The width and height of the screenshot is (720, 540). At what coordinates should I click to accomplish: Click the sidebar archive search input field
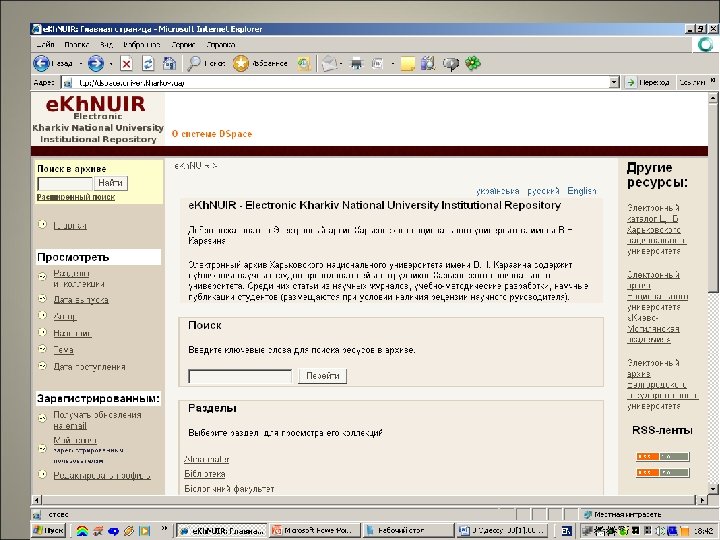pos(65,184)
